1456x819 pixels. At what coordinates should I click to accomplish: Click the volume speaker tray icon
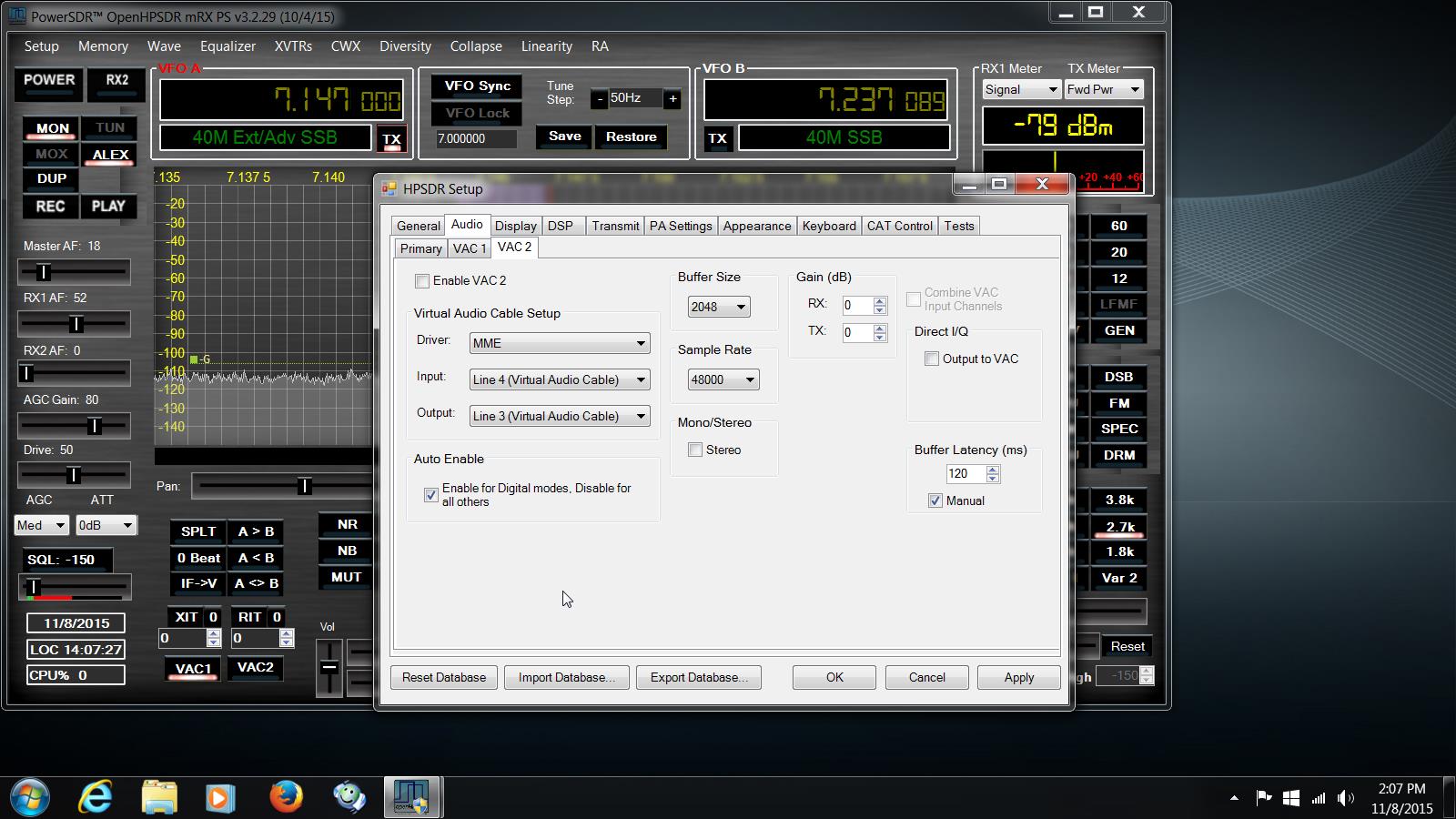pos(1346,798)
